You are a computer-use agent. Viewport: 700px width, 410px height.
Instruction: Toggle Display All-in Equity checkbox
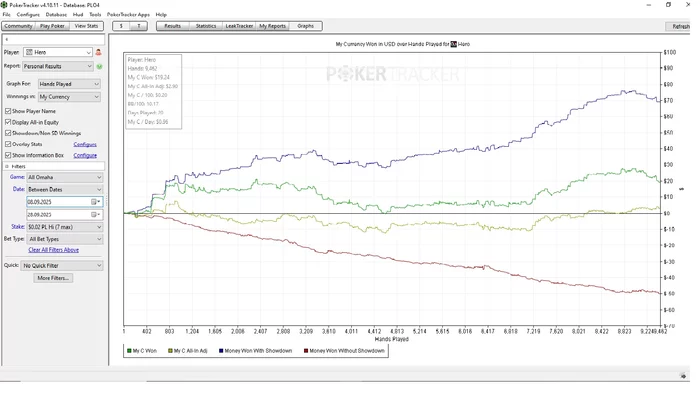8,122
